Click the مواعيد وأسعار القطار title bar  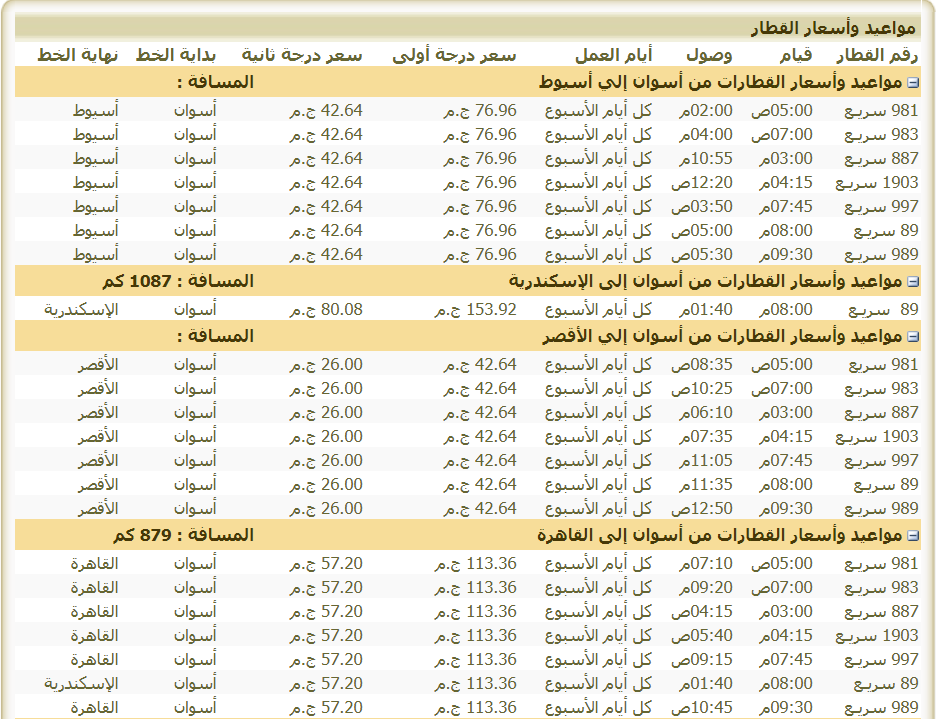(x=468, y=28)
